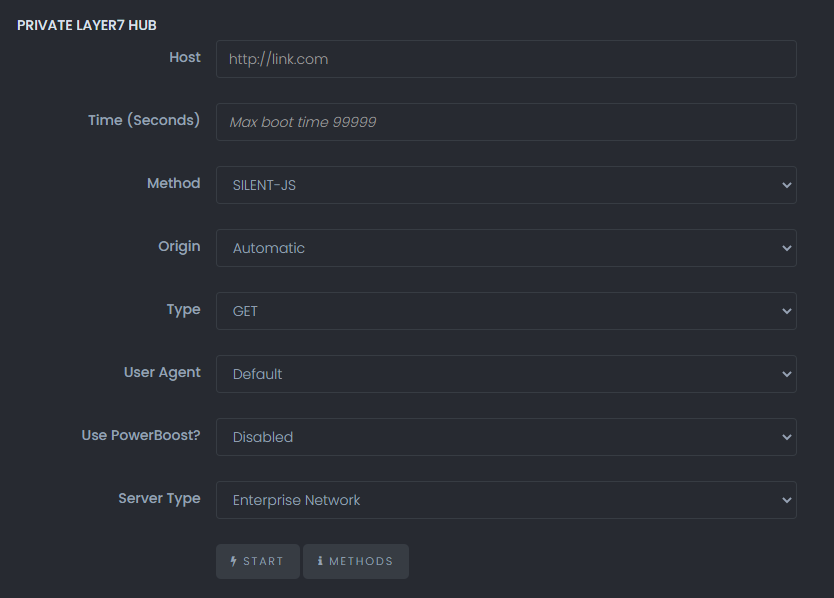The width and height of the screenshot is (834, 598).
Task: Open the Type dropdown showing GET
Action: coord(506,311)
